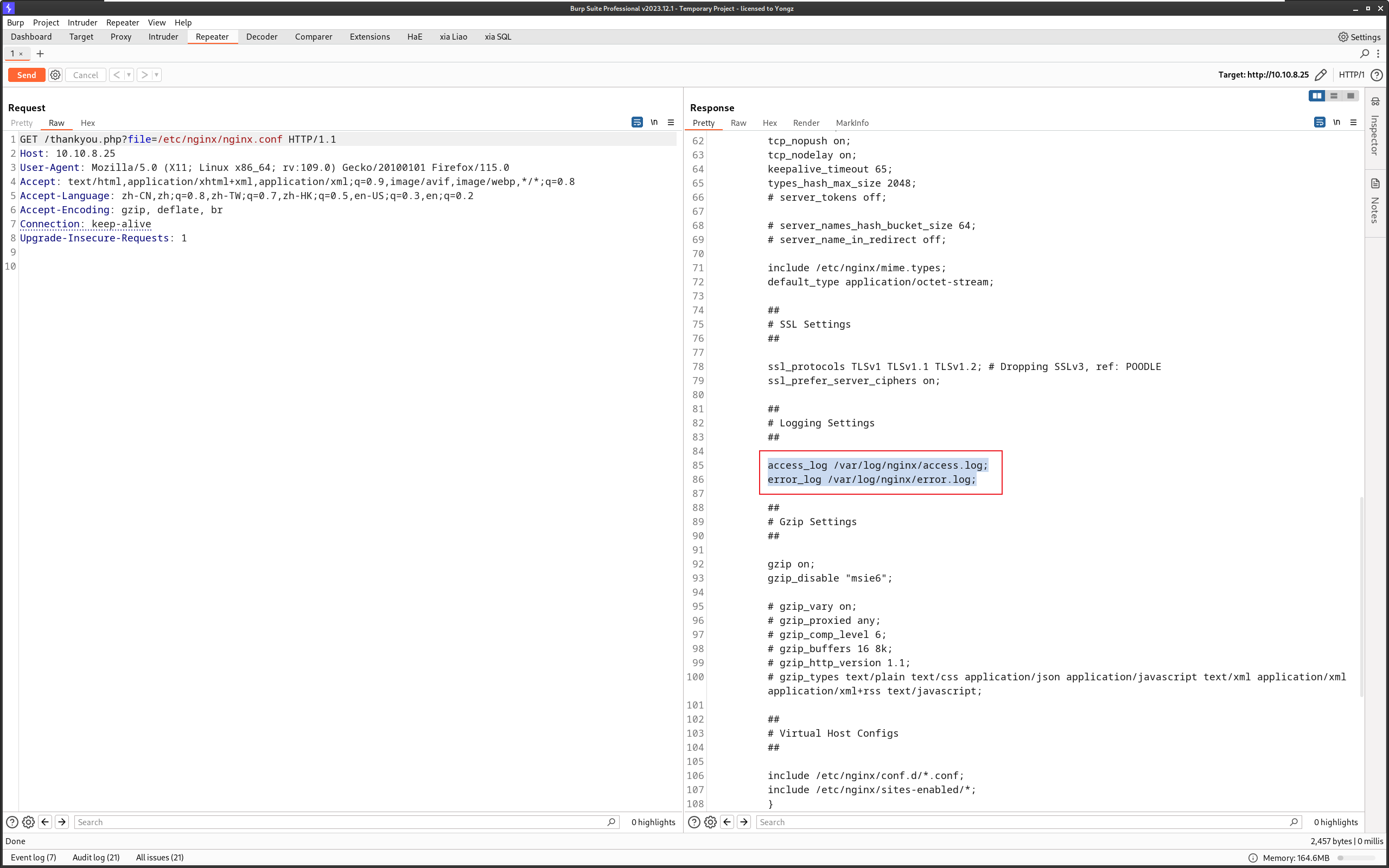Open Audit log (21)
1389x868 pixels.
[x=96, y=858]
